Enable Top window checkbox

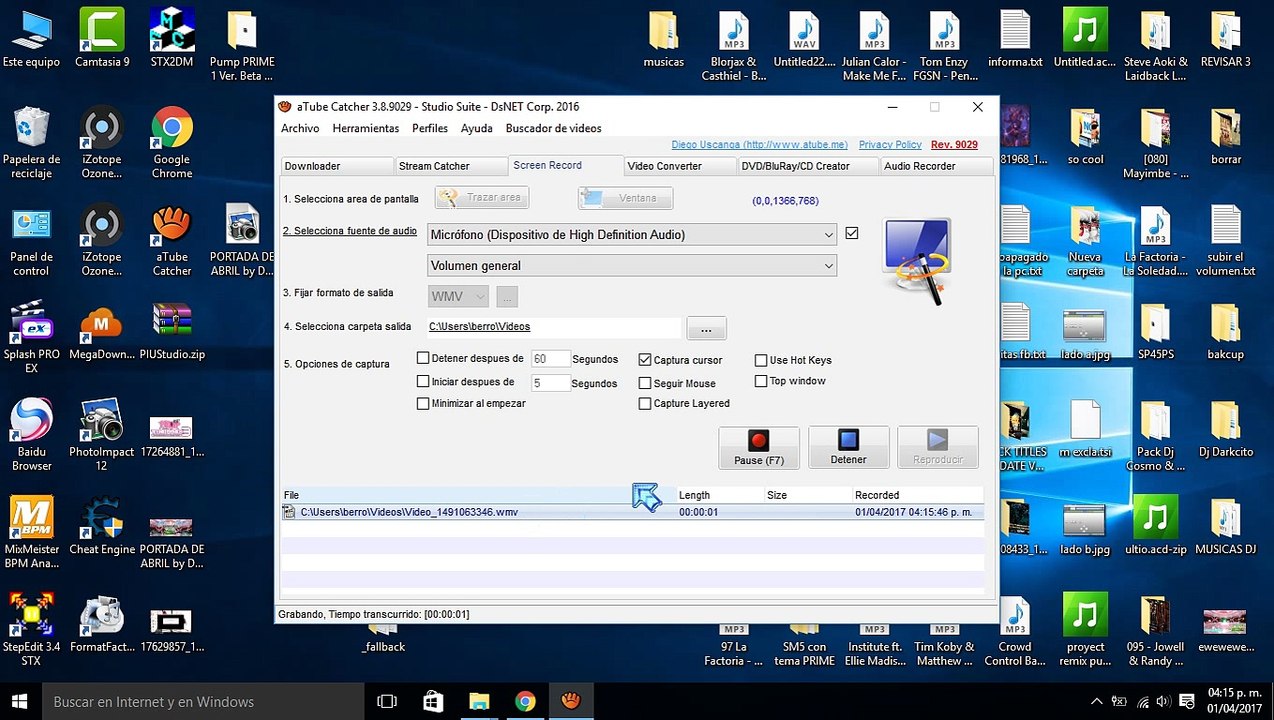point(762,381)
